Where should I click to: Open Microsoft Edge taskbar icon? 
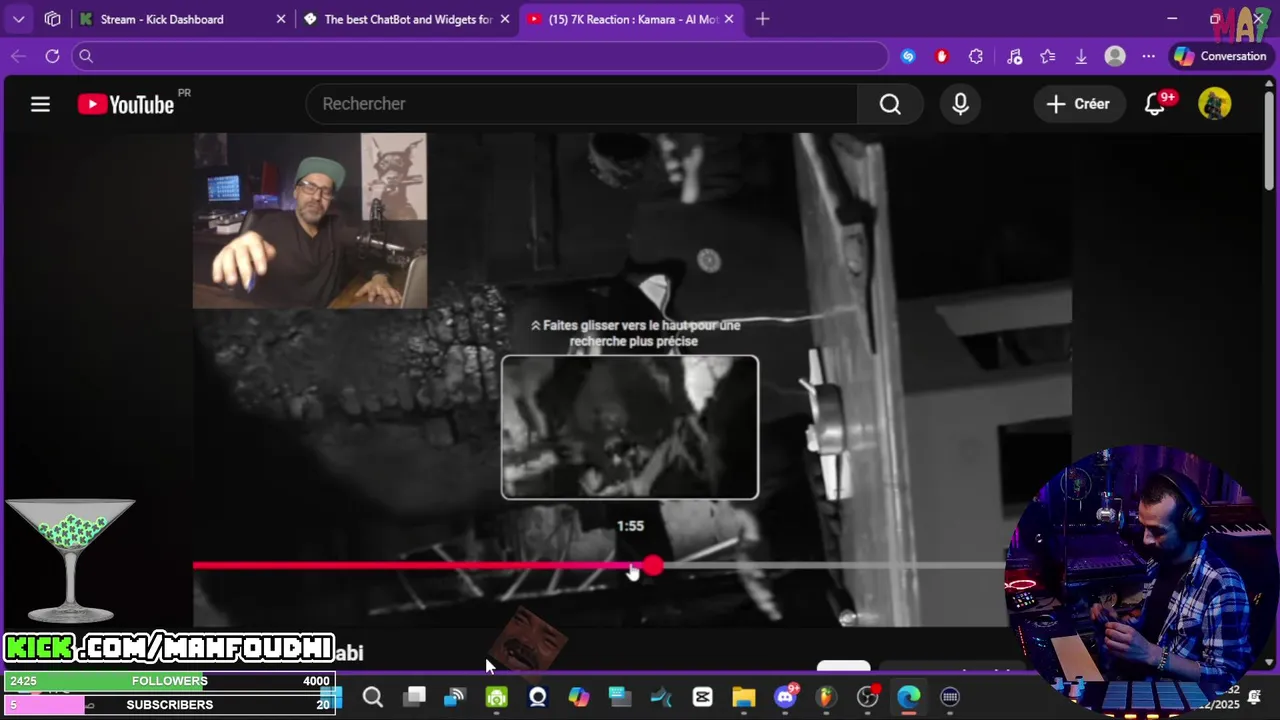909,697
